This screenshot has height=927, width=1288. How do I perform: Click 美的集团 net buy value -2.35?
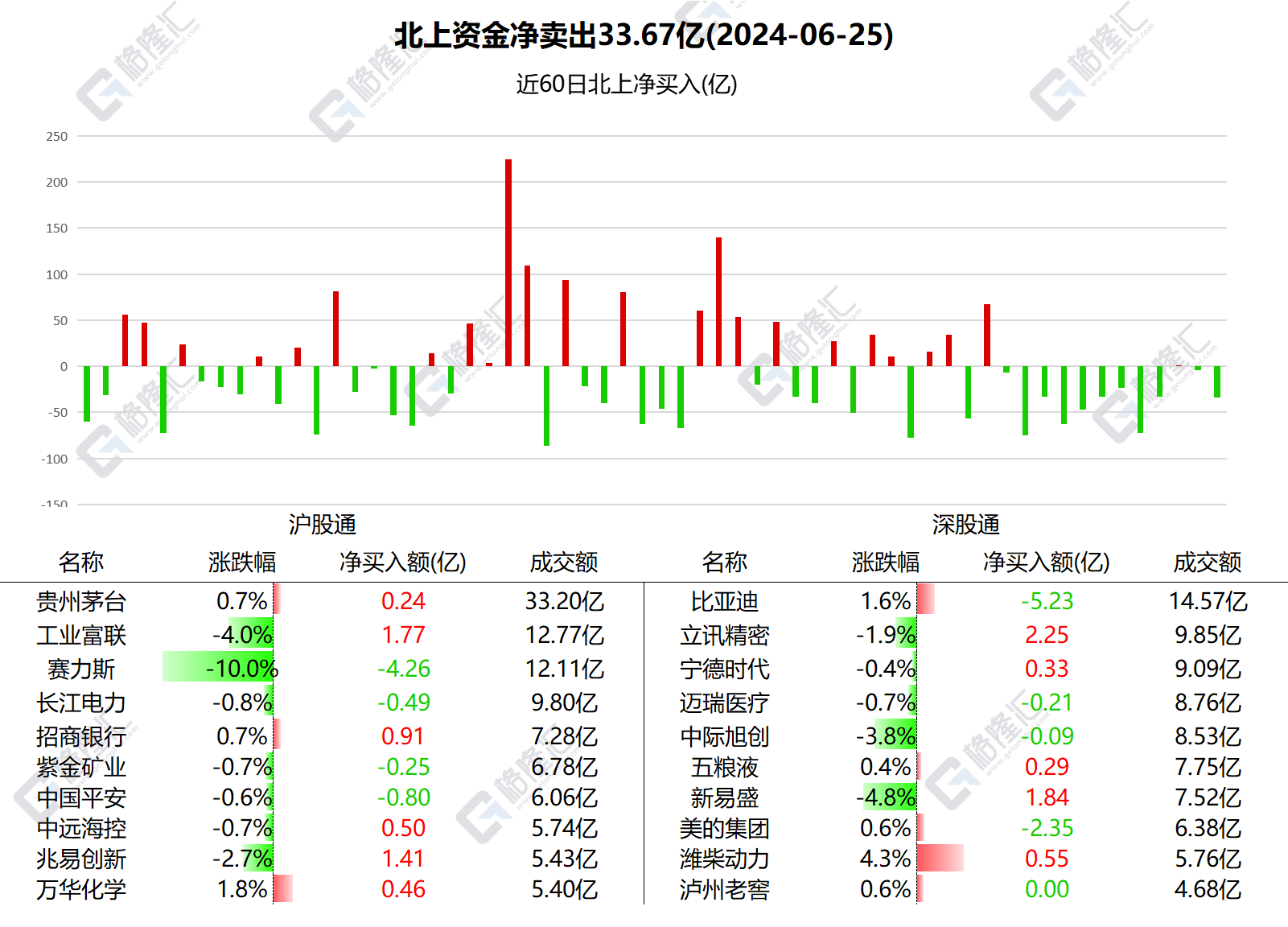pyautogui.click(x=1047, y=828)
